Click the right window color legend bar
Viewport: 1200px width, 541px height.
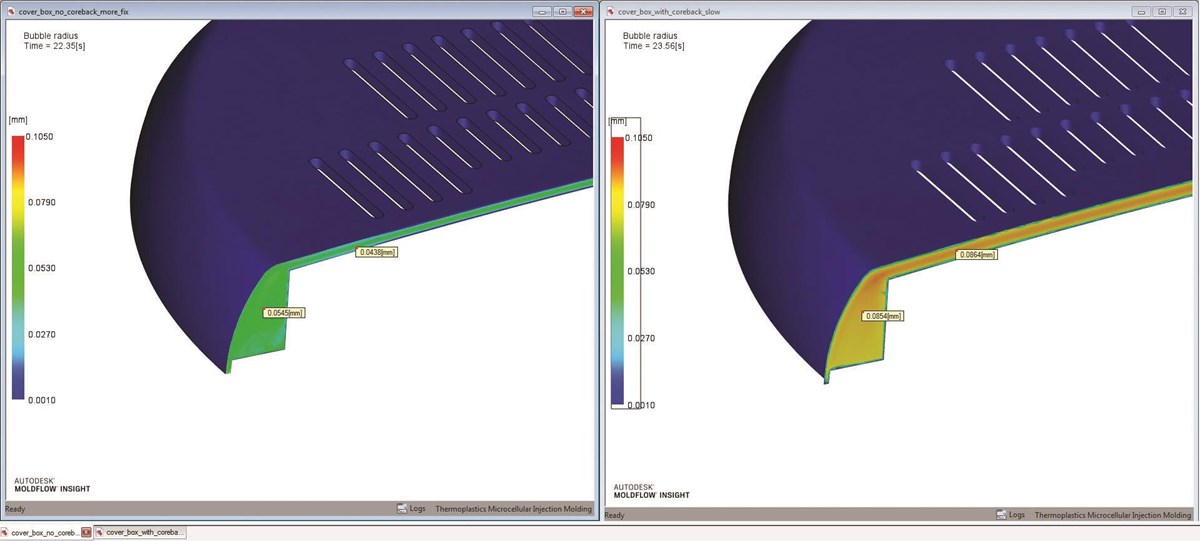(618, 270)
